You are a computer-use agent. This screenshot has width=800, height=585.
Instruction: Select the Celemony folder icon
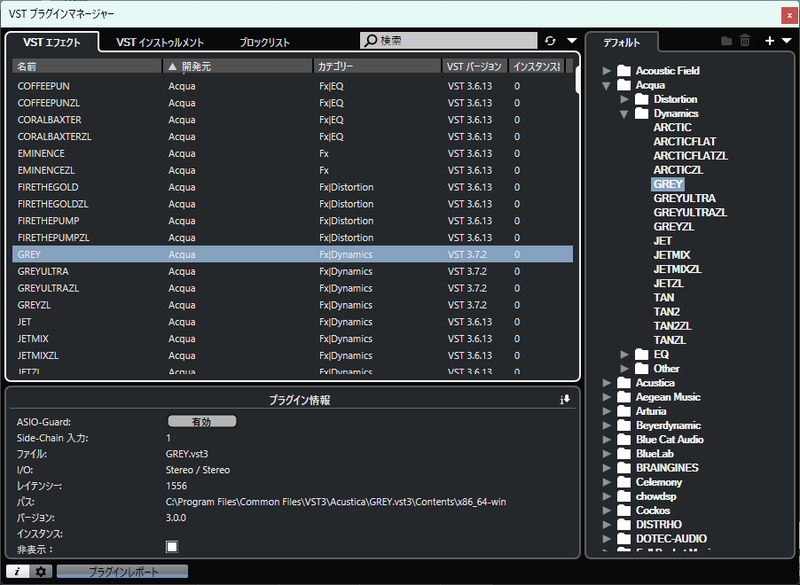(x=624, y=482)
